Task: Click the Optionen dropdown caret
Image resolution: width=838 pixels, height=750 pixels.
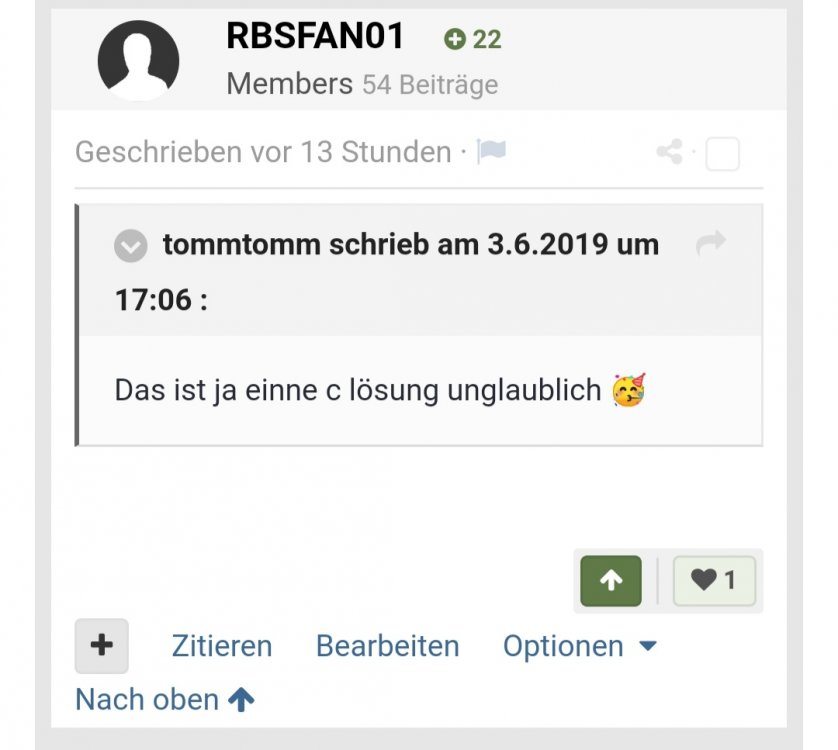Action: click(x=648, y=646)
